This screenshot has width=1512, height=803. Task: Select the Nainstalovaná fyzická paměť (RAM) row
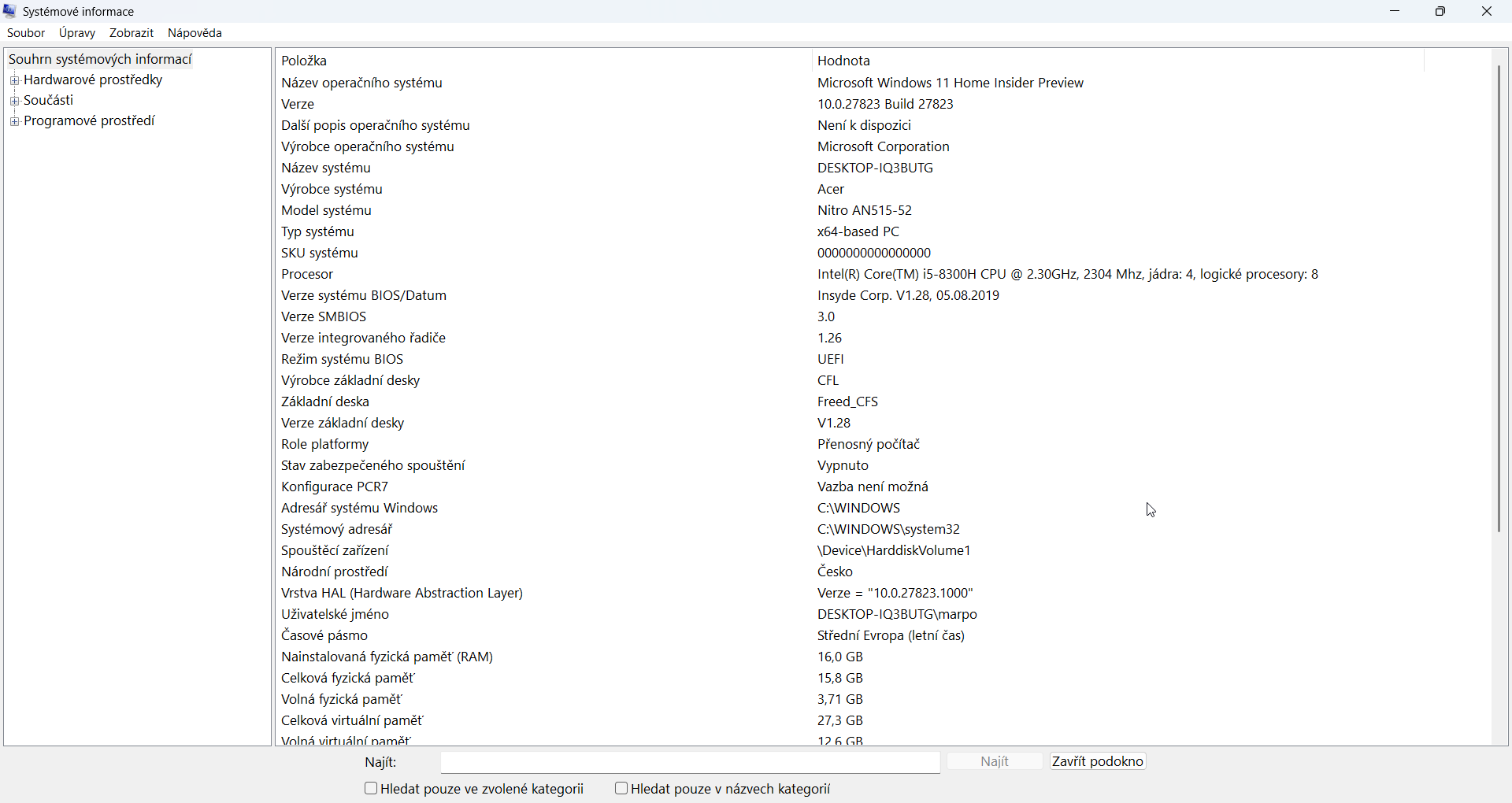click(850, 657)
